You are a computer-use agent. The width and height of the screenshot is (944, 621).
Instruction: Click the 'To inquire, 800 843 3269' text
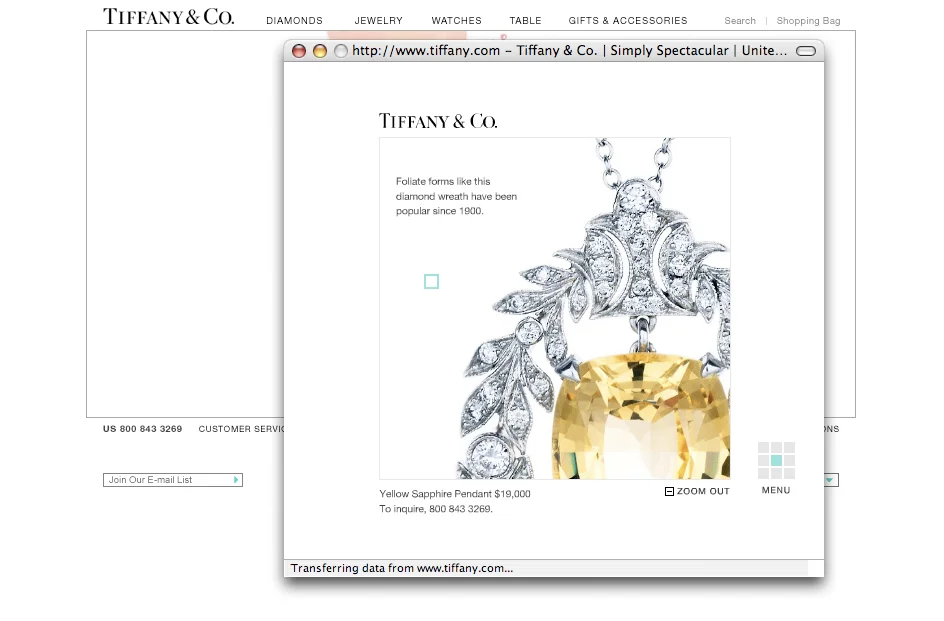tap(436, 509)
